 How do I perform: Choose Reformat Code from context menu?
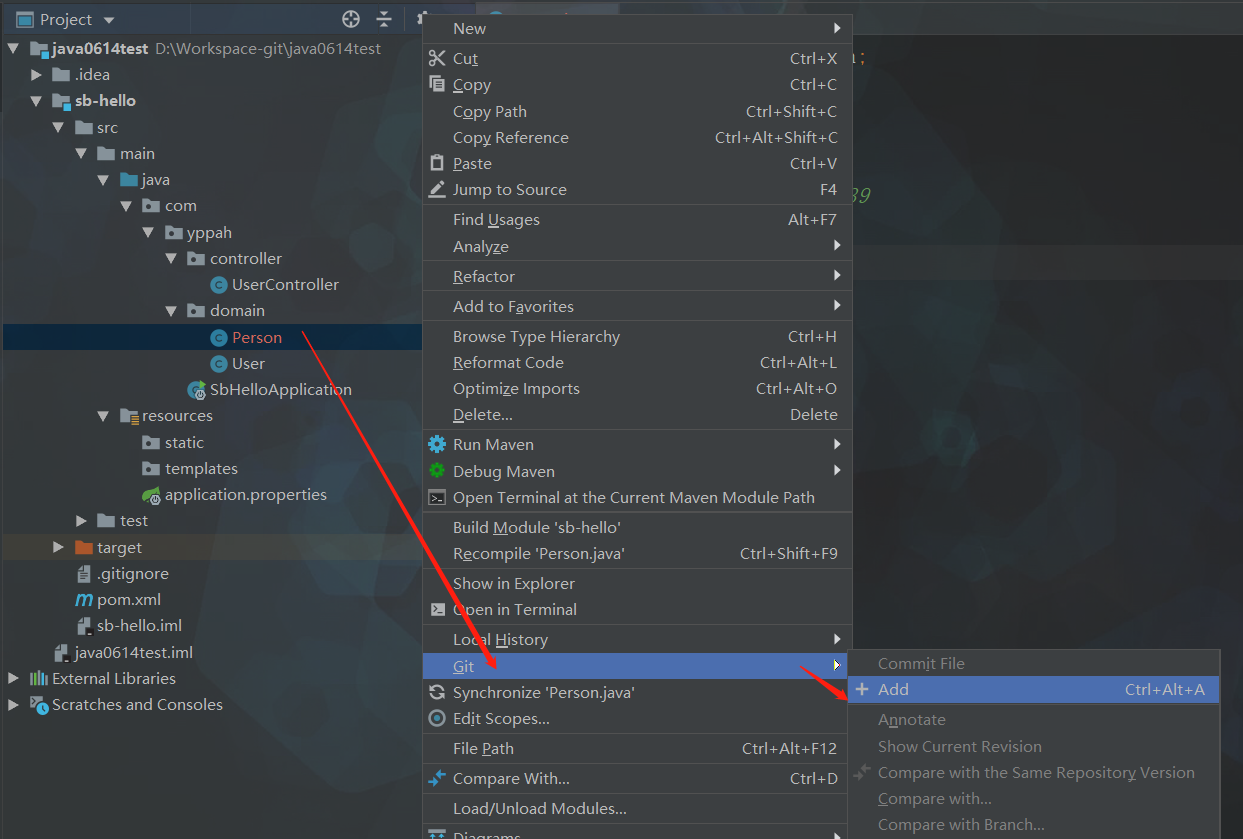pyautogui.click(x=508, y=363)
